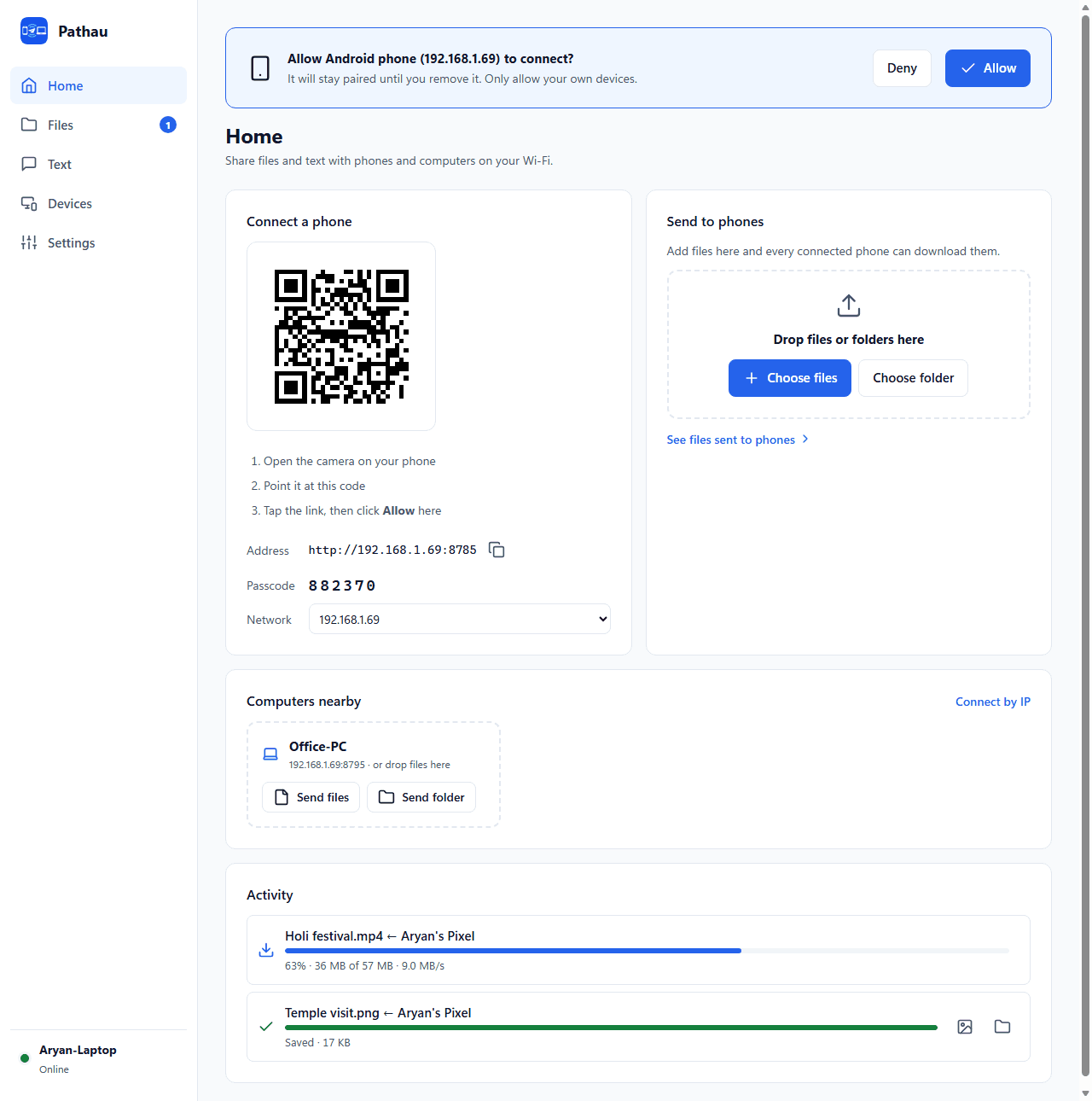Click the Pathau app logo icon

coord(34,31)
